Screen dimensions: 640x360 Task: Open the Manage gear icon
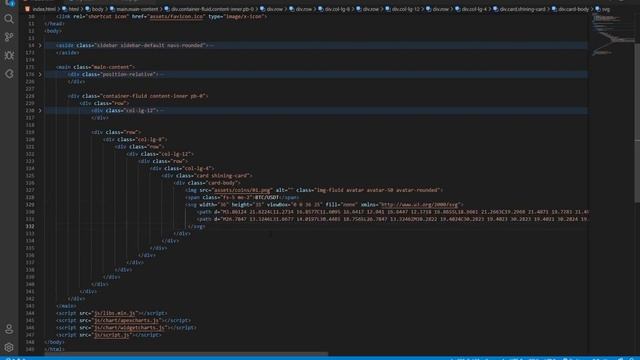[9, 347]
